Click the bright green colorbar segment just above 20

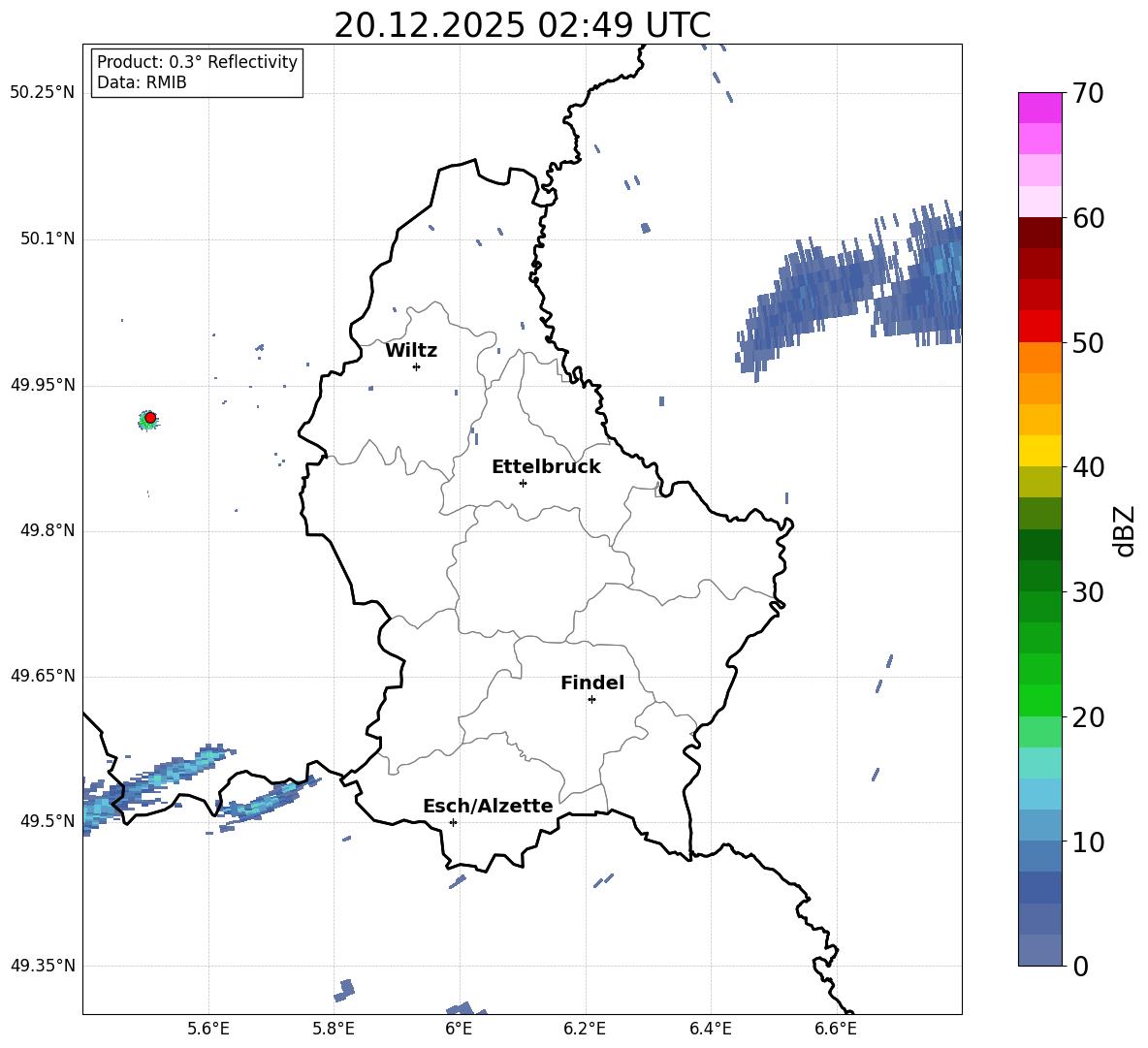click(1039, 700)
